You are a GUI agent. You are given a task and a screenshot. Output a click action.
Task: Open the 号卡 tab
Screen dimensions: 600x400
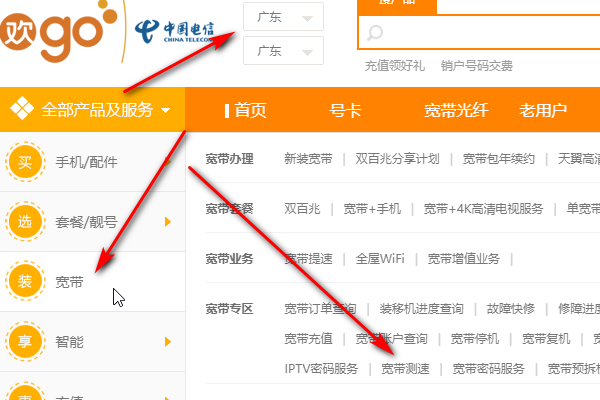point(345,111)
